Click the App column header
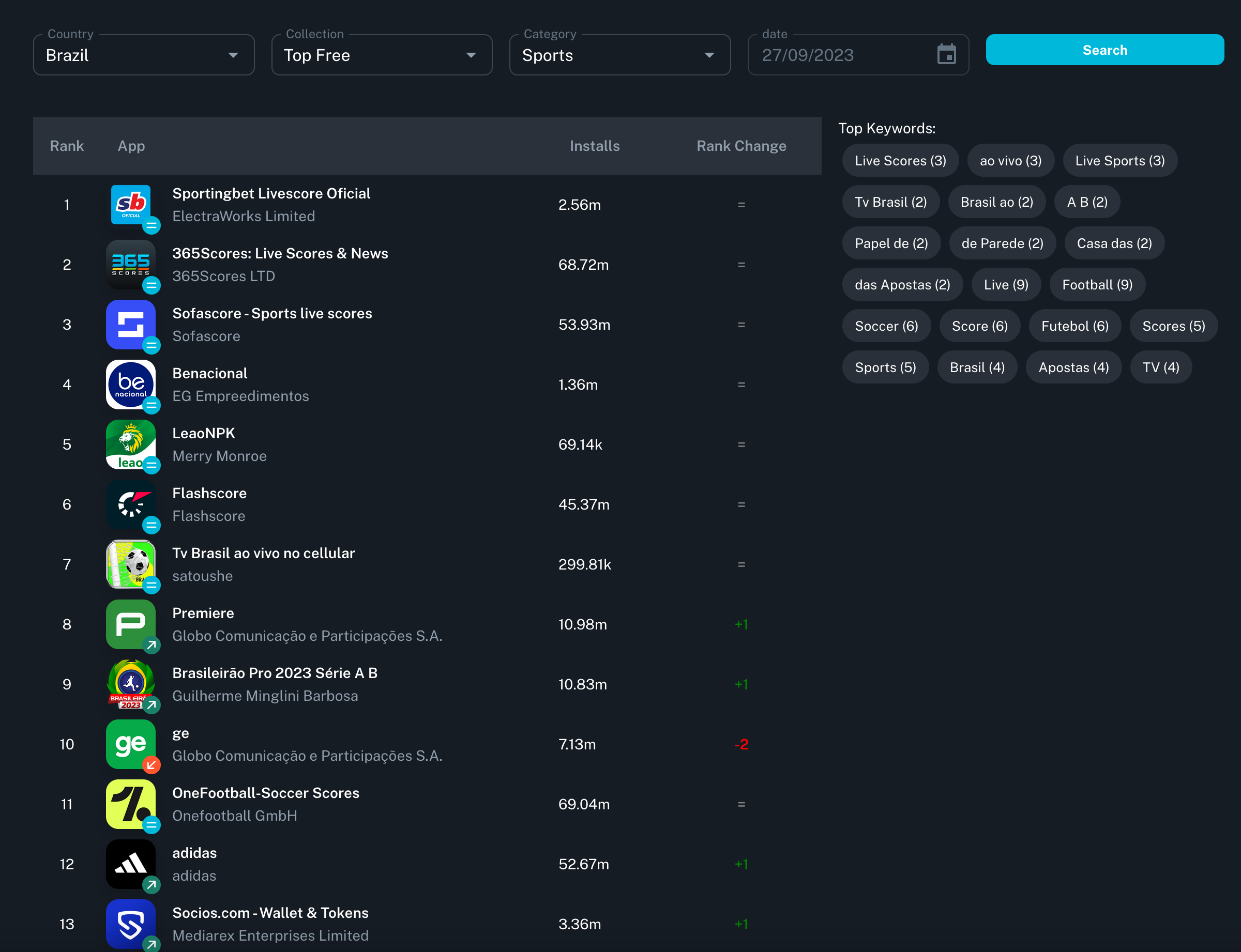This screenshot has height=952, width=1241. pos(131,146)
